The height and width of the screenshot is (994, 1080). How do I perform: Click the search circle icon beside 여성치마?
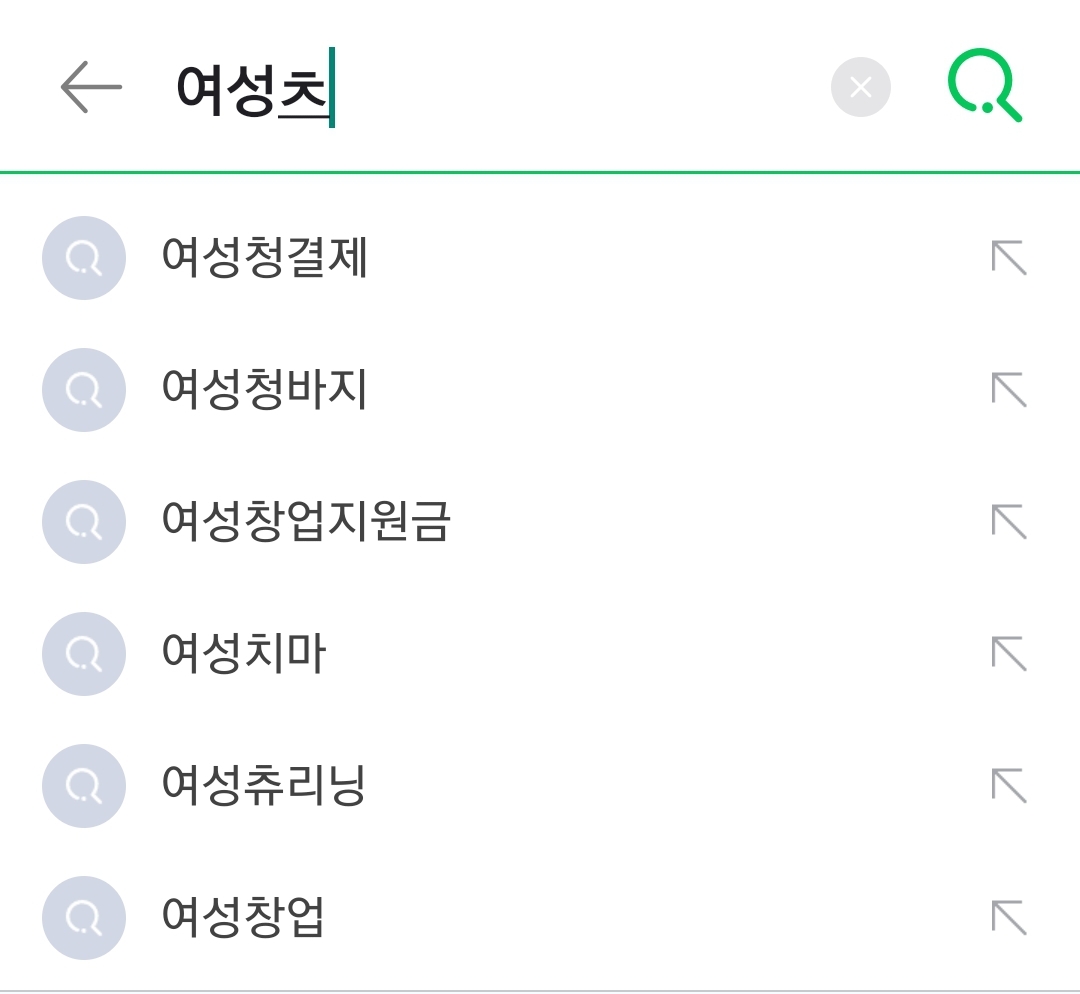pos(84,654)
